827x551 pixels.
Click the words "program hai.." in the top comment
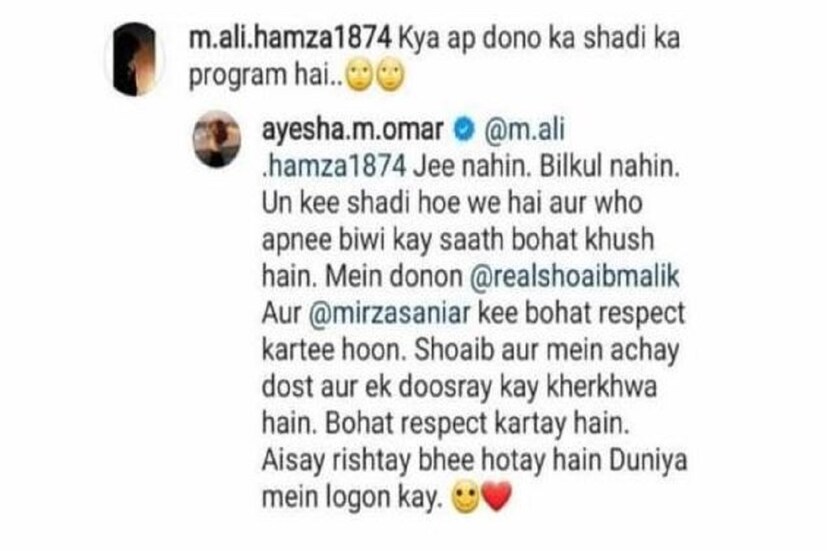coord(266,76)
